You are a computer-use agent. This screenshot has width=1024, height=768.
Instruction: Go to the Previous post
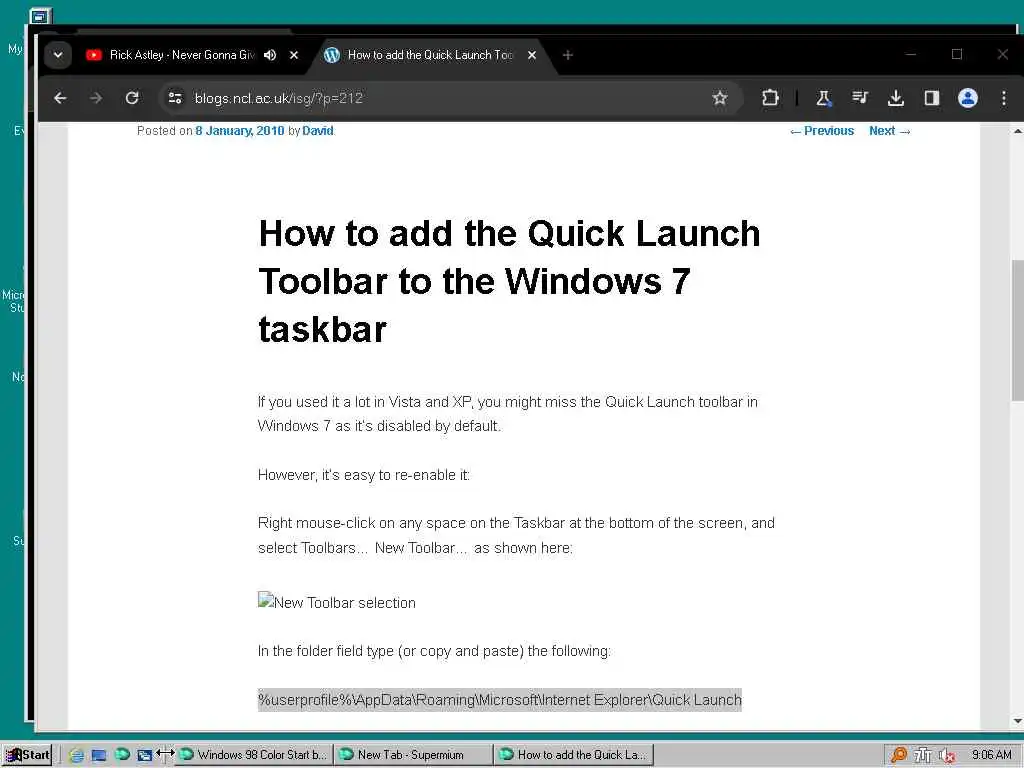coord(822,131)
